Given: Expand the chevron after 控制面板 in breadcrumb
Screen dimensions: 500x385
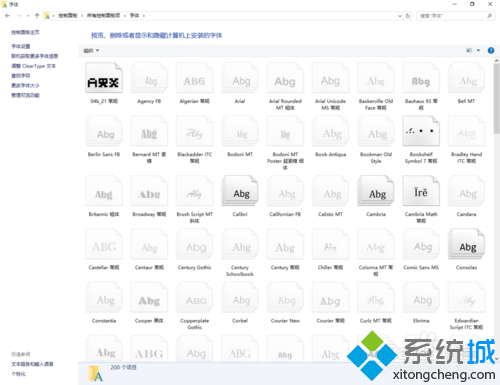Looking at the screenshot, I should (82, 16).
